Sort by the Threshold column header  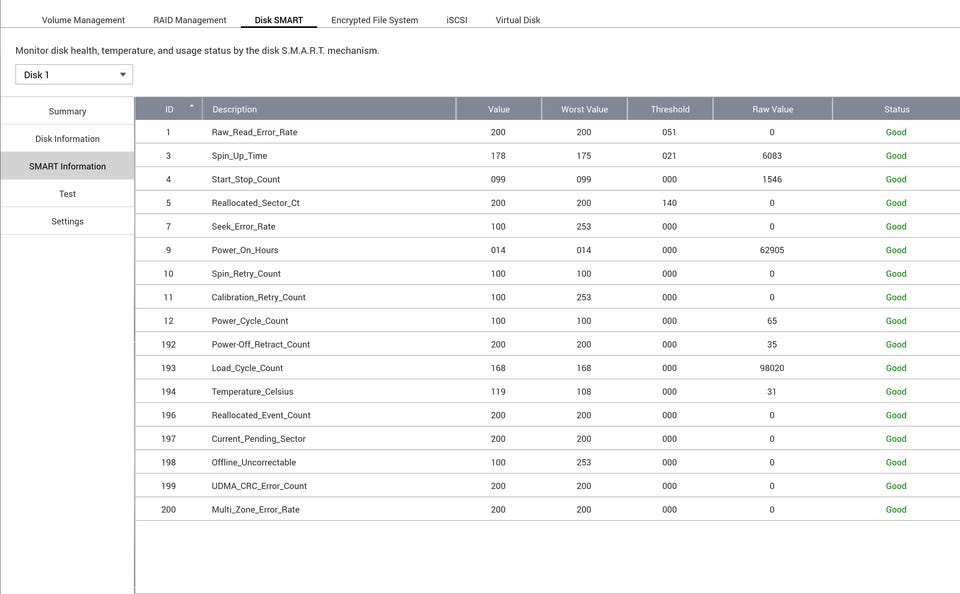coord(670,109)
